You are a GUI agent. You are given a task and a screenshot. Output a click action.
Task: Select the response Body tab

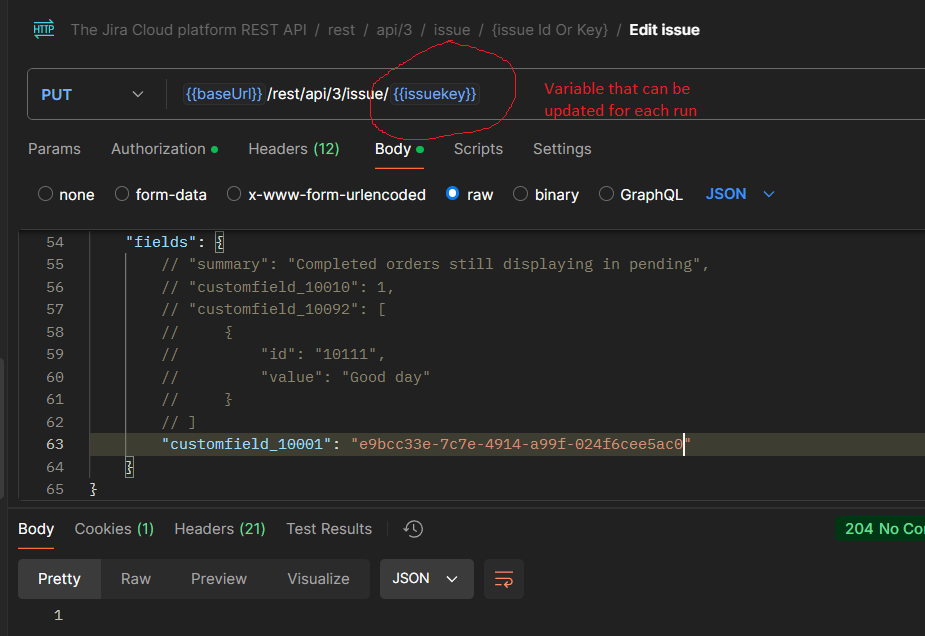click(36, 529)
